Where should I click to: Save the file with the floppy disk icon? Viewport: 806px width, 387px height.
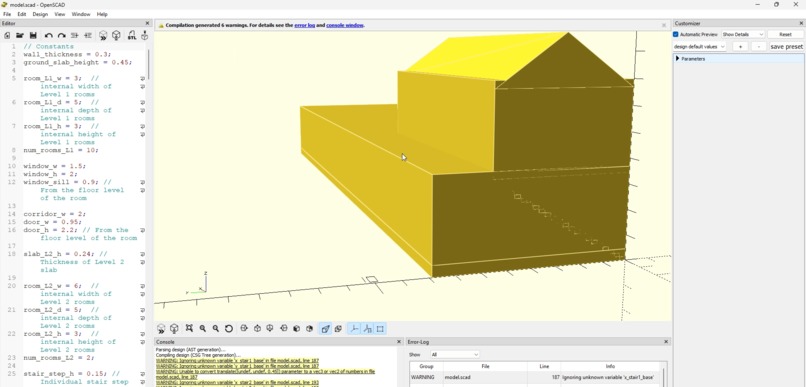(33, 35)
